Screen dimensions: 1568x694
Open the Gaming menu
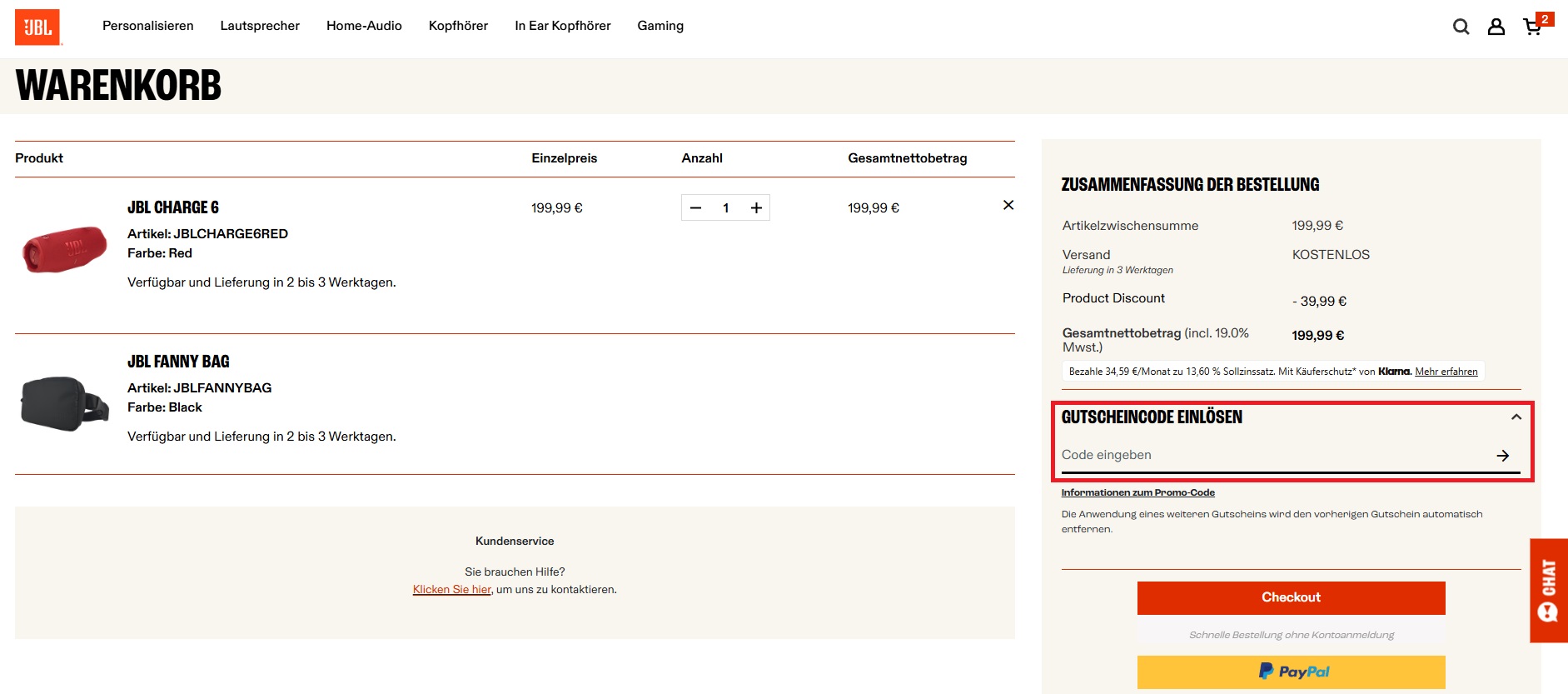click(x=660, y=26)
